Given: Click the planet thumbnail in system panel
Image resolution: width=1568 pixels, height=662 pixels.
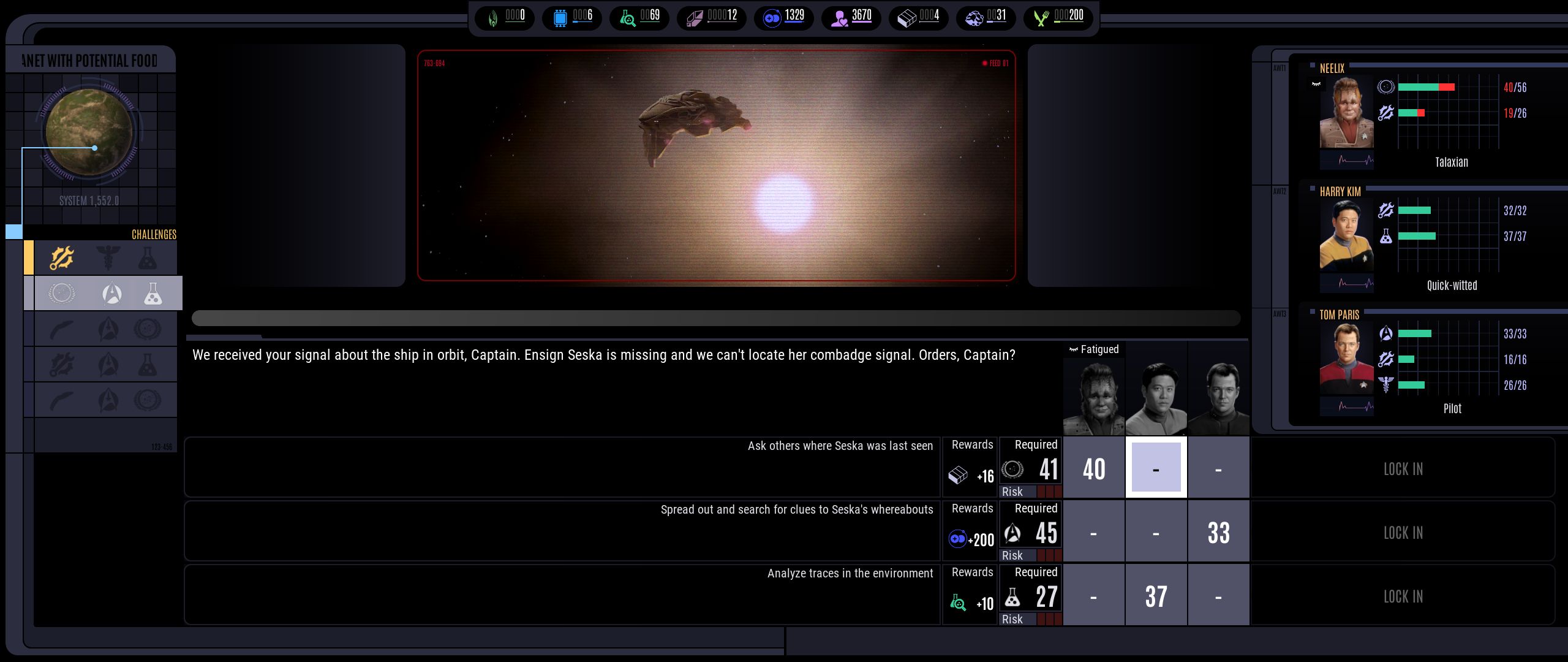Looking at the screenshot, I should tap(89, 132).
